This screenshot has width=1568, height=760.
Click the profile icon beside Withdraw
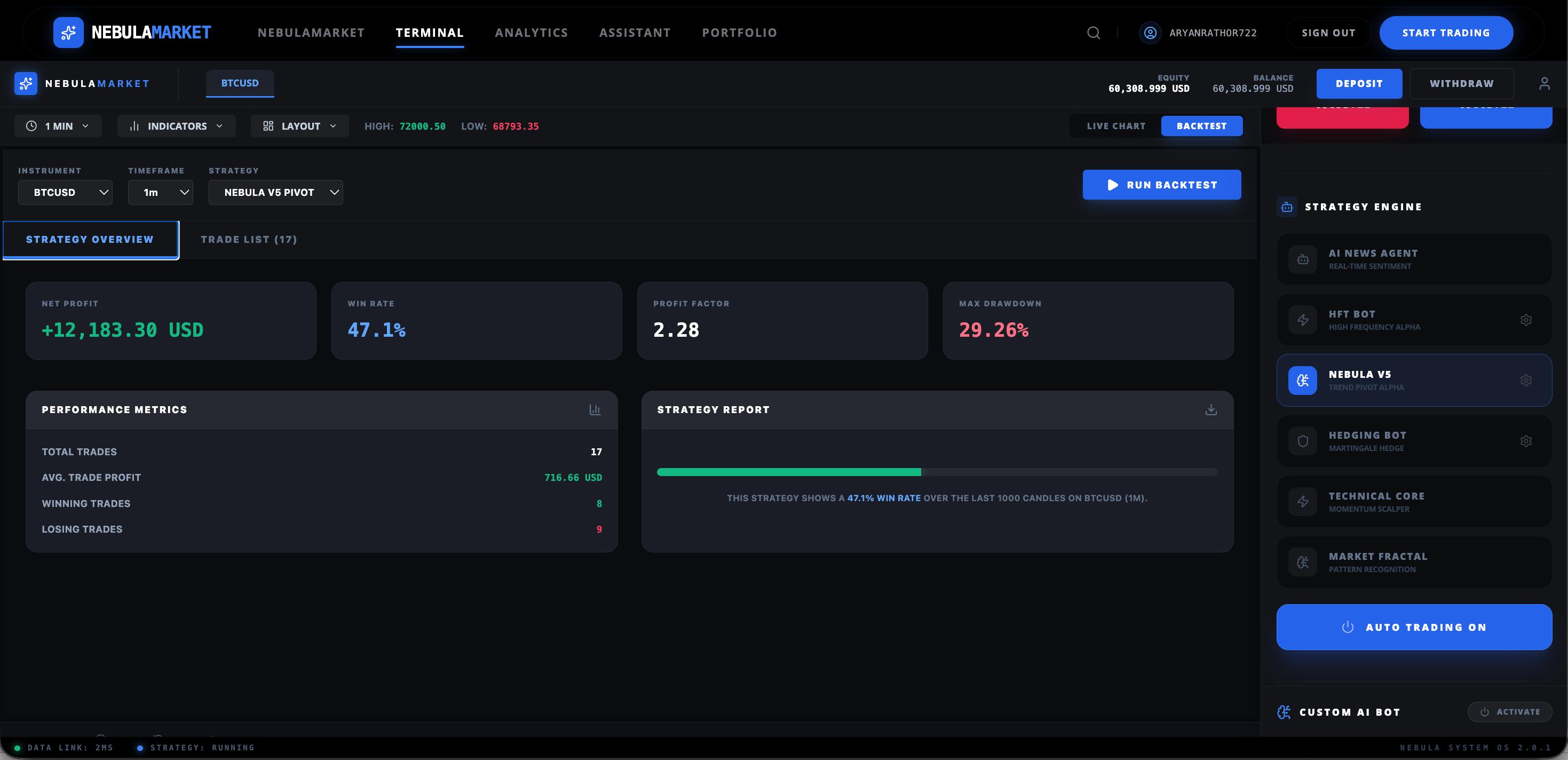[x=1545, y=83]
